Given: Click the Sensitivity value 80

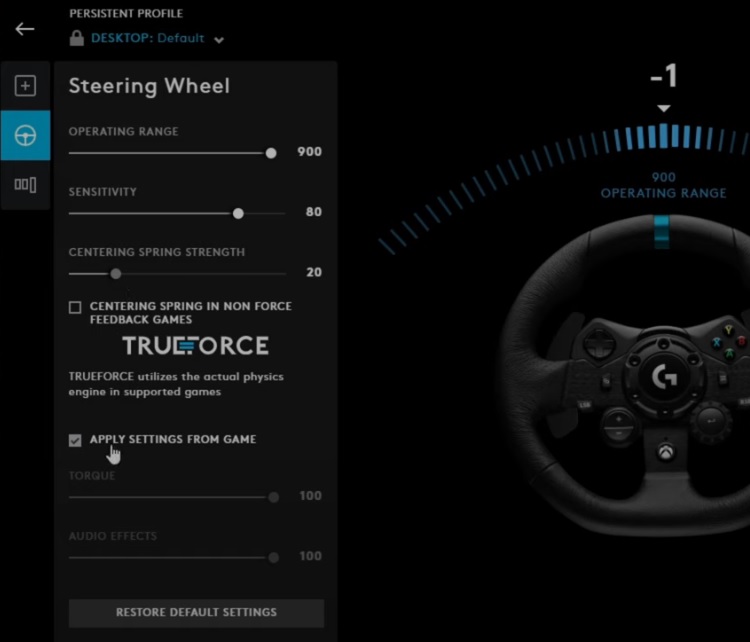Looking at the screenshot, I should pyautogui.click(x=314, y=212).
